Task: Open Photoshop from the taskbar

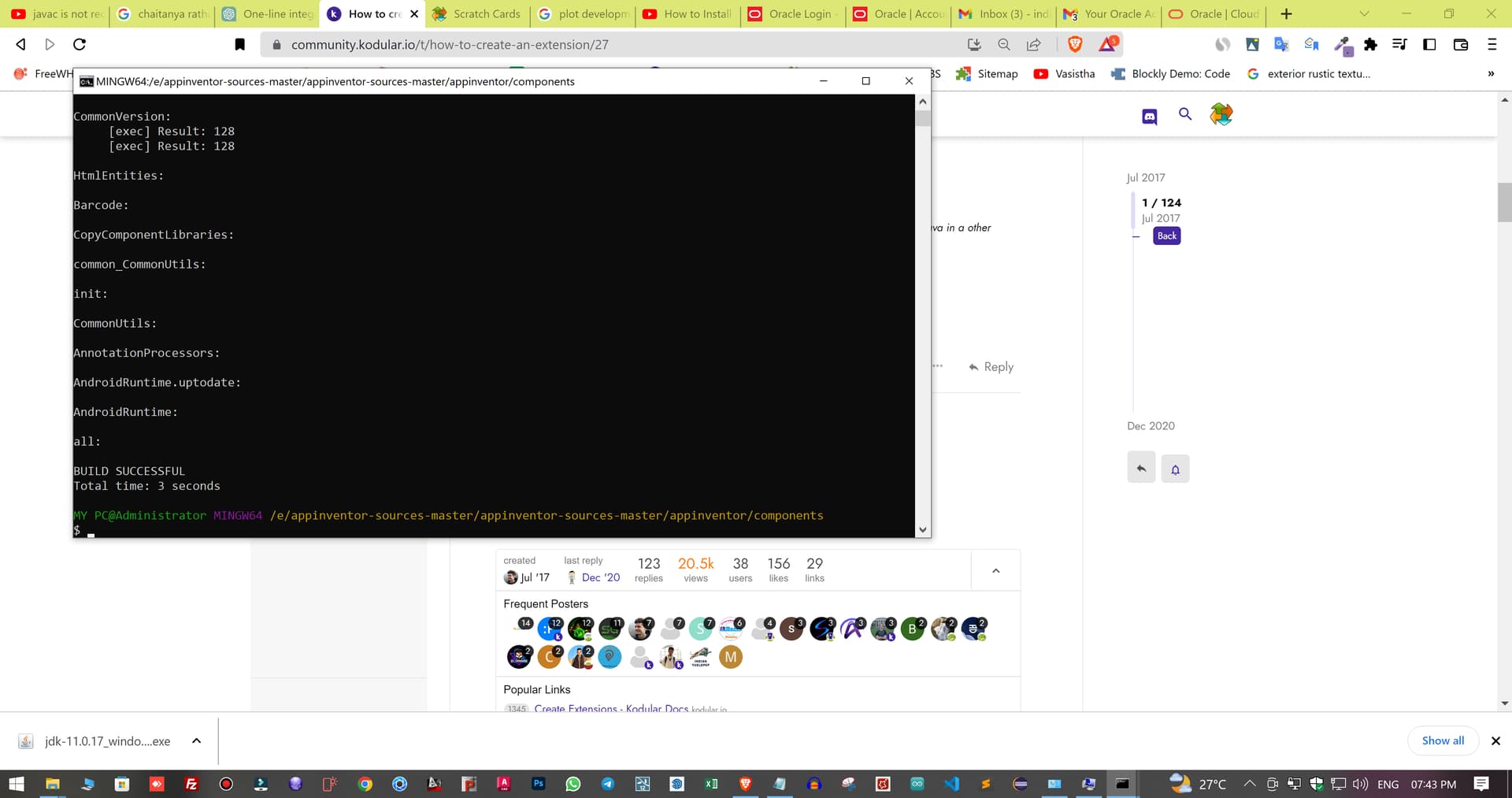Action: coord(538,784)
